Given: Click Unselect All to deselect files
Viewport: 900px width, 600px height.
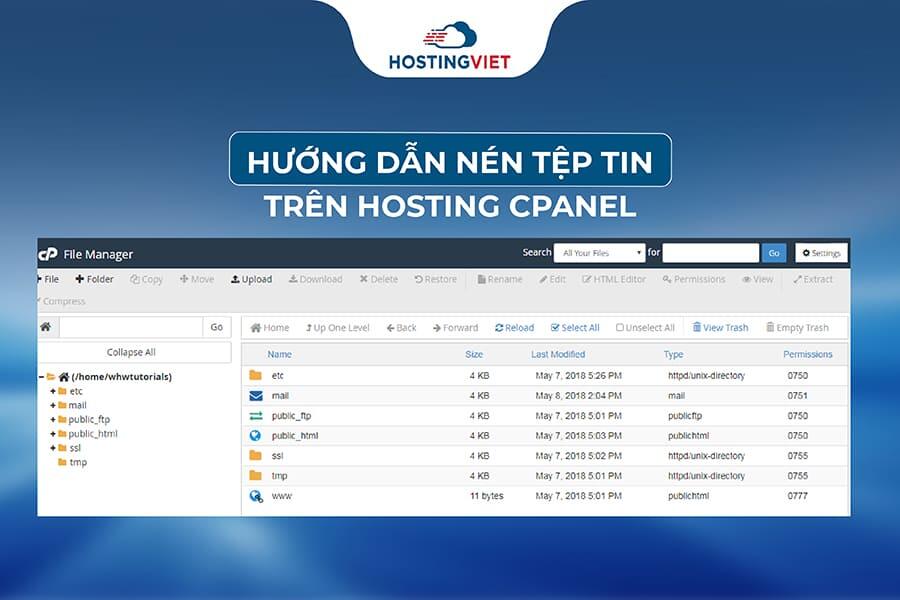Looking at the screenshot, I should pos(644,327).
